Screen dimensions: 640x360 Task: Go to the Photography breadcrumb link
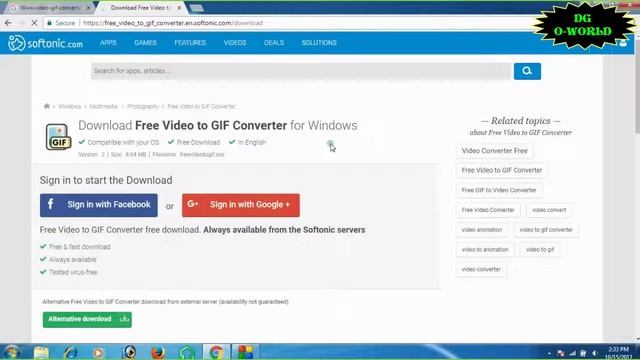pos(142,106)
